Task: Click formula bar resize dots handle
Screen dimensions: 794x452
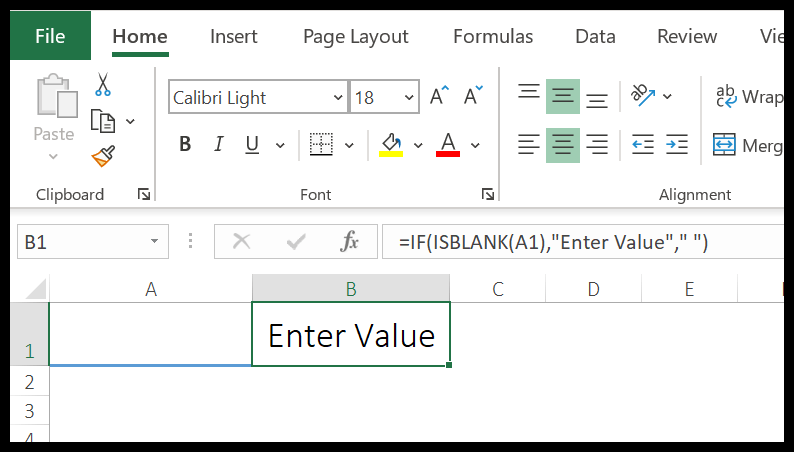Action: [x=190, y=241]
